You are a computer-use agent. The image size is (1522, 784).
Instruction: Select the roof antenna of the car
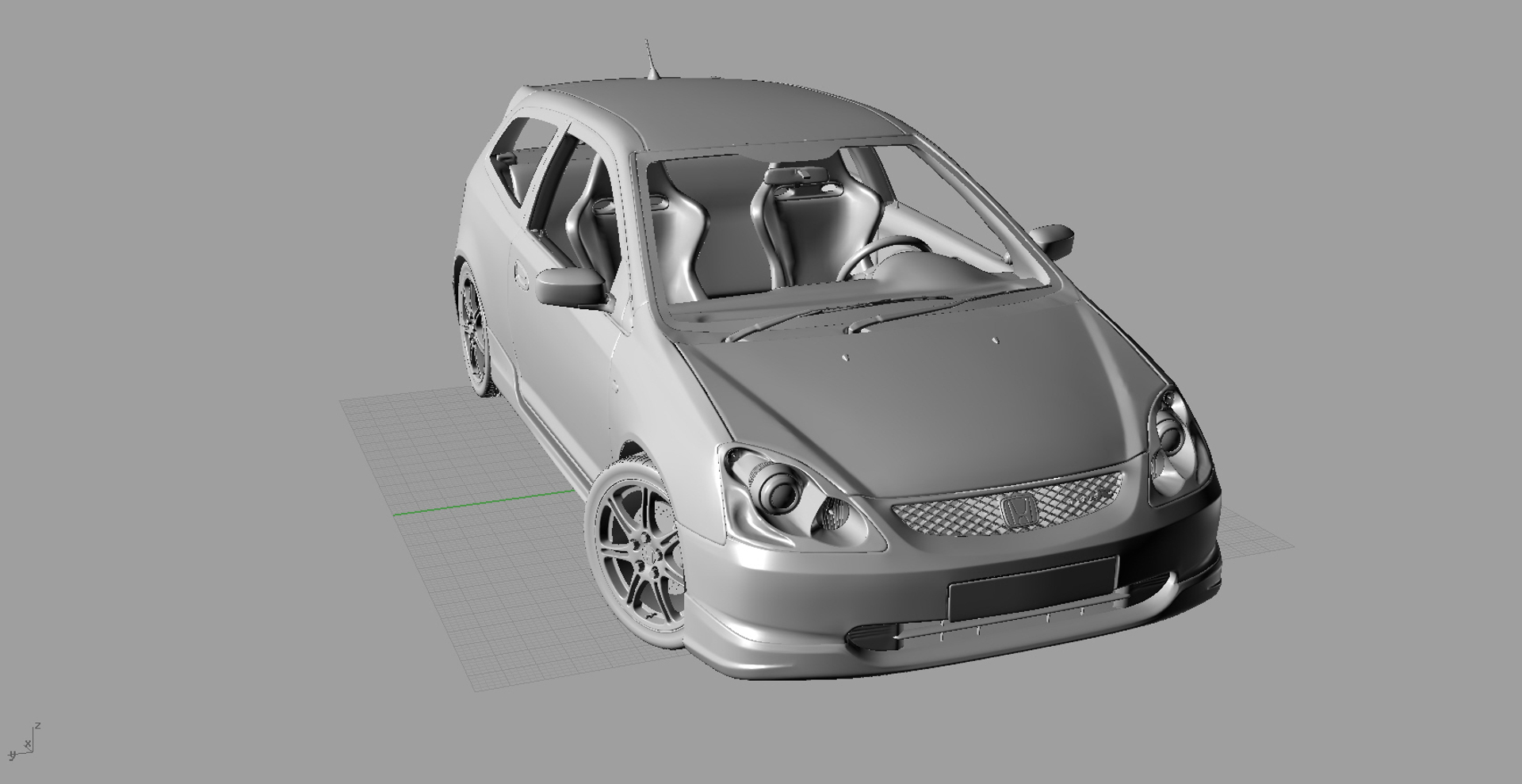tap(651, 59)
